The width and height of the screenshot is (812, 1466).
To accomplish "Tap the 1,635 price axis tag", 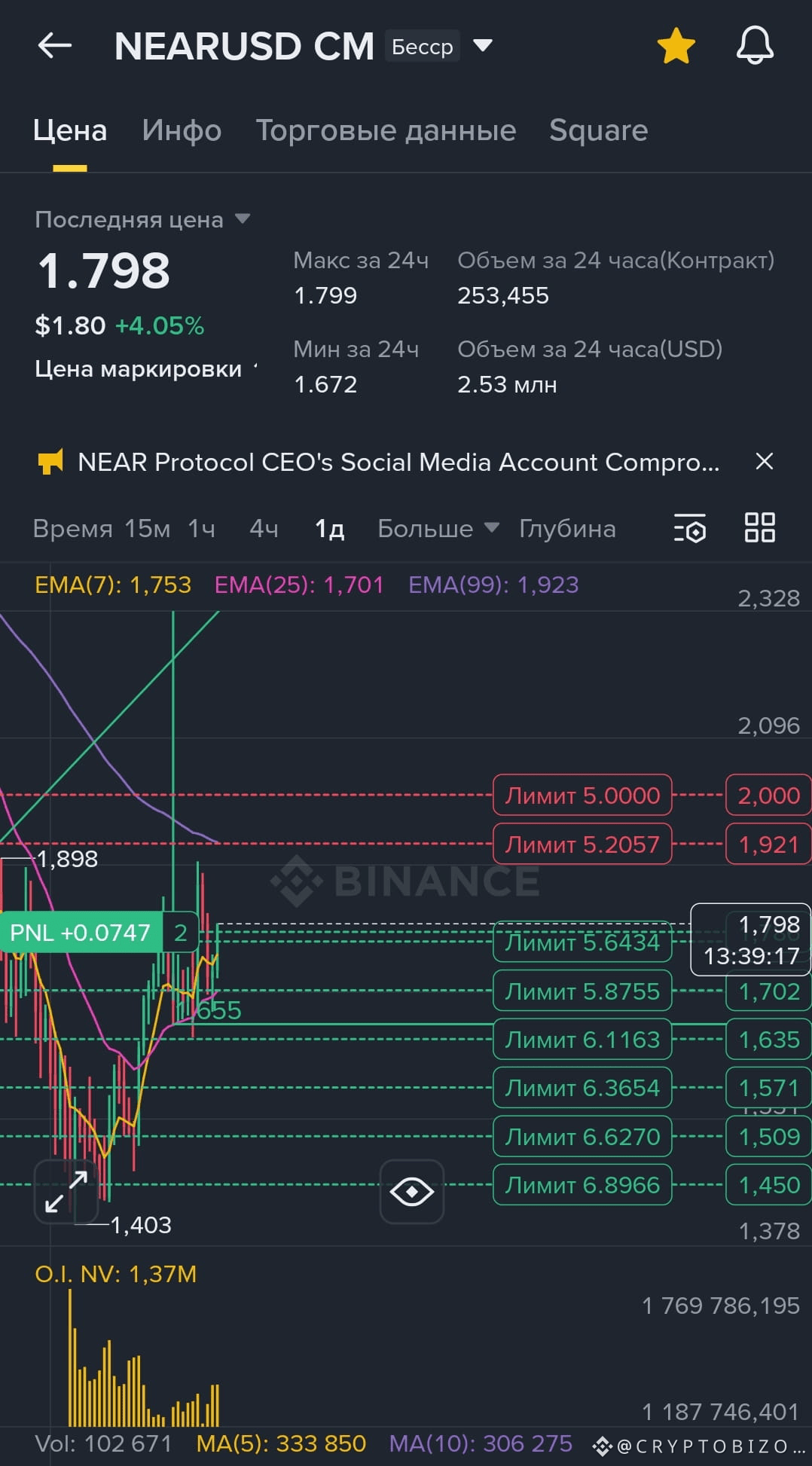I will pos(768,1040).
